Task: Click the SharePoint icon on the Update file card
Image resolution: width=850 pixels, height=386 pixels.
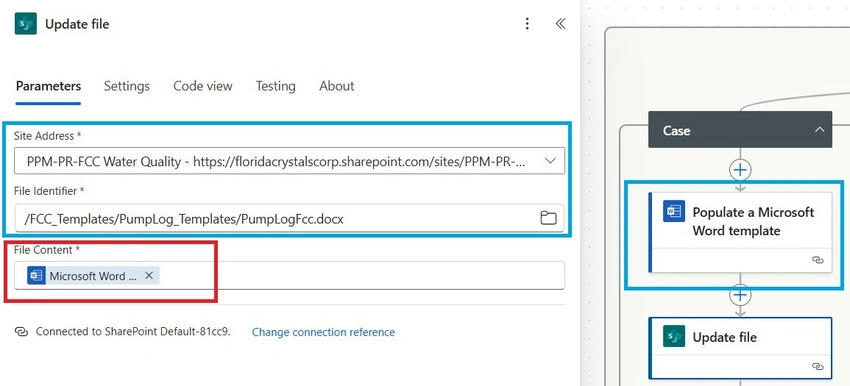Action: (x=674, y=337)
